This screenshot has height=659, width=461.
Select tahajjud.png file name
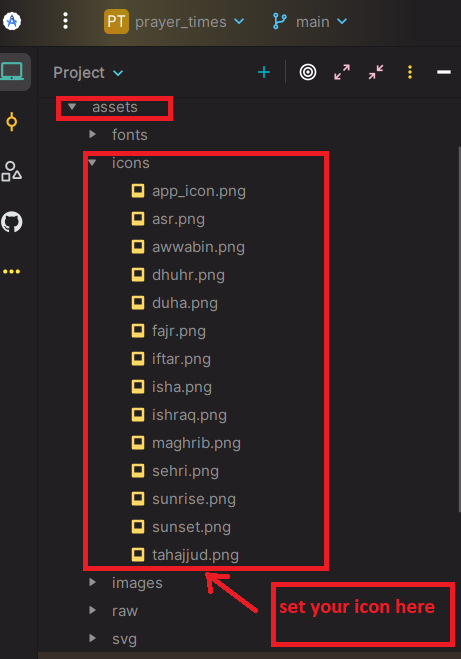(x=195, y=555)
